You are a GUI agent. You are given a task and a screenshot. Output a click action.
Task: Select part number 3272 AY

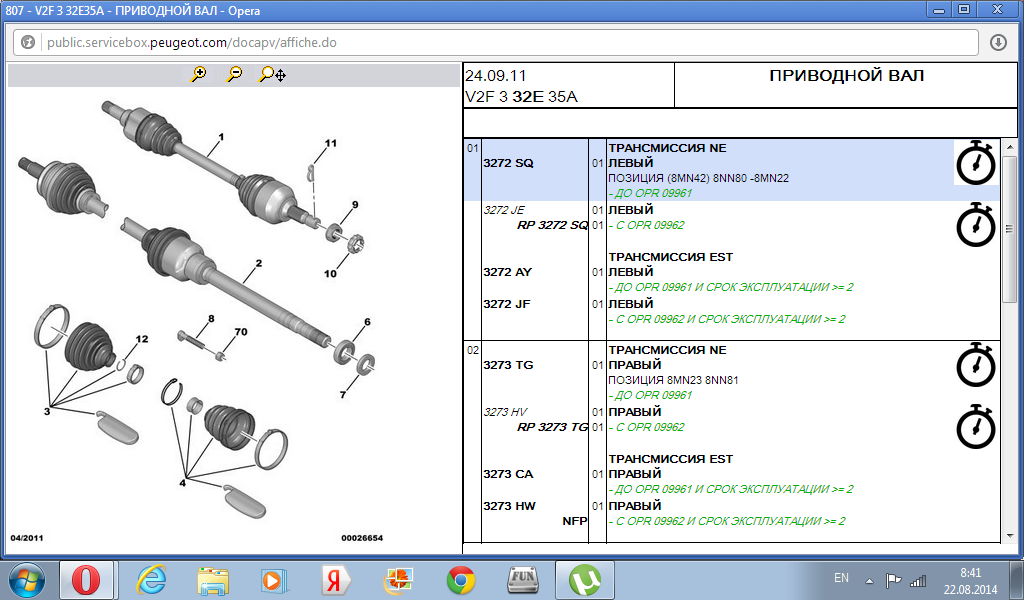[x=509, y=272]
